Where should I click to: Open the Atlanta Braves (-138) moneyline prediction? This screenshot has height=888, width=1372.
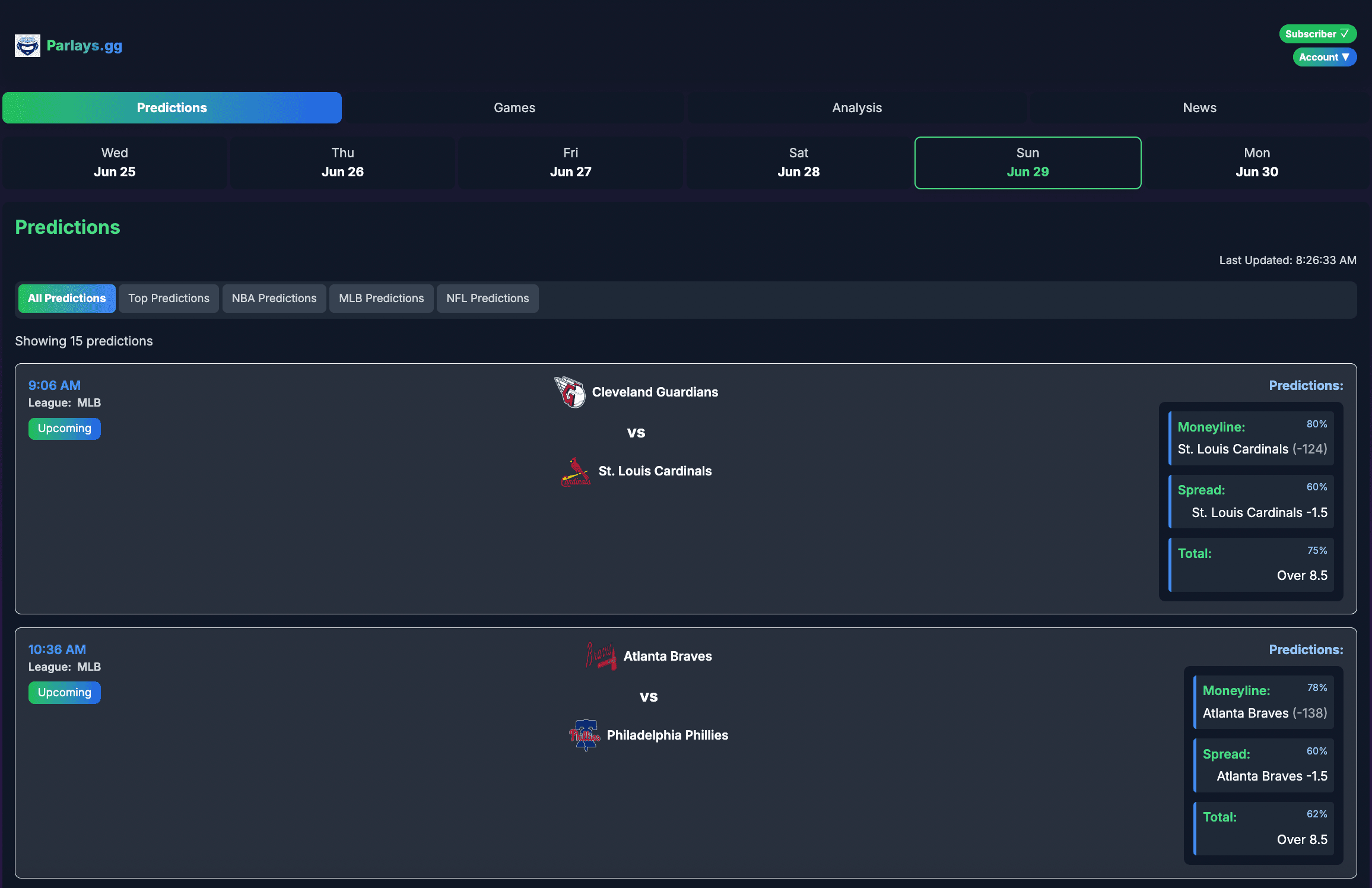coord(1264,702)
